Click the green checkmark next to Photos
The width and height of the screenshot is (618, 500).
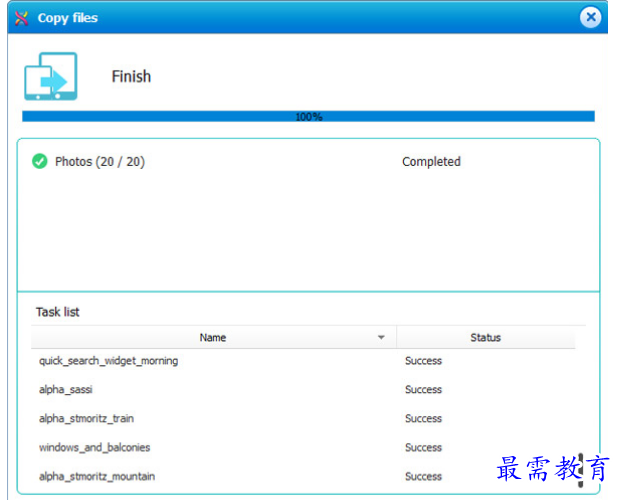pyautogui.click(x=40, y=161)
